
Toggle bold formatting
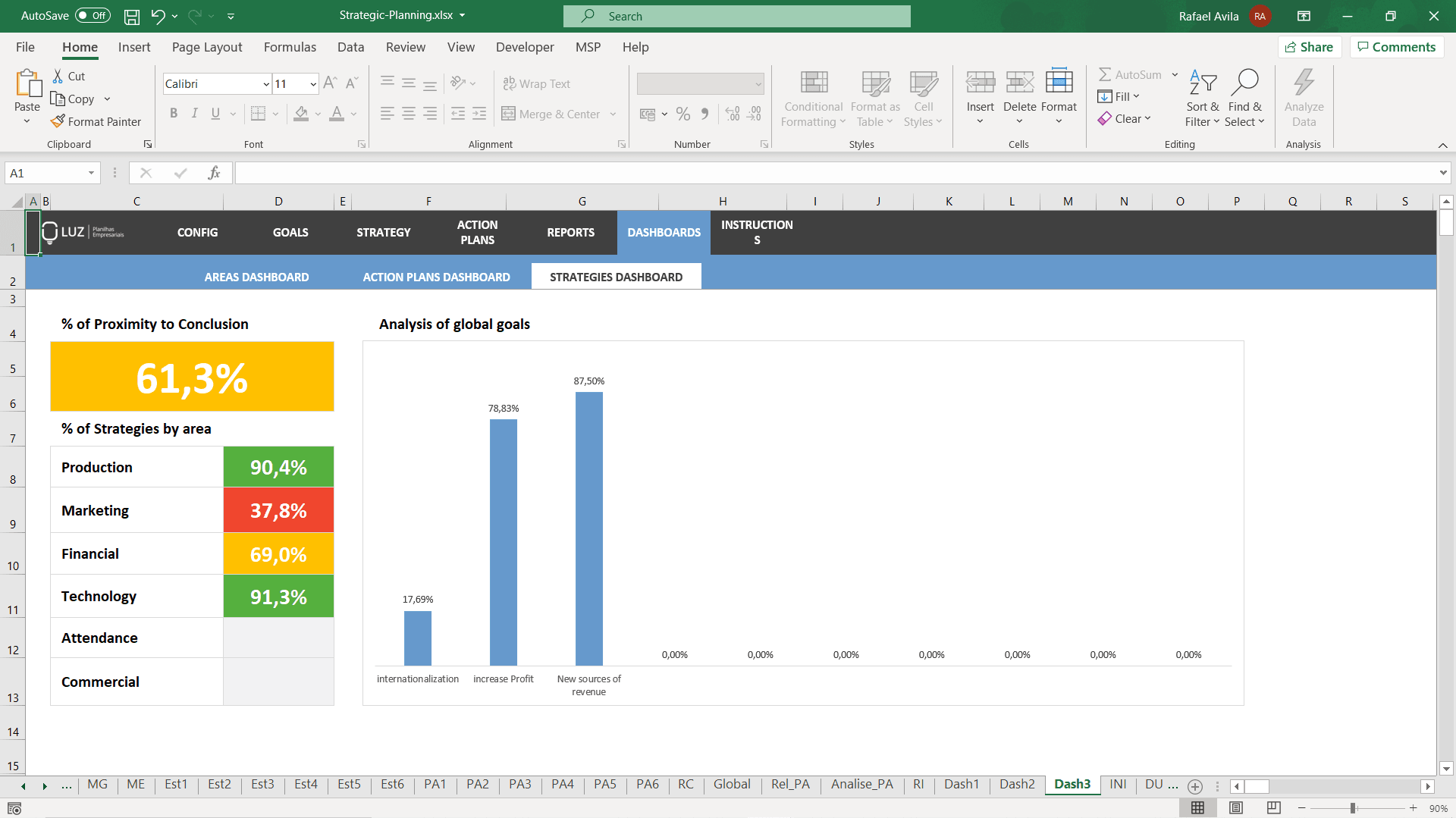click(x=174, y=113)
